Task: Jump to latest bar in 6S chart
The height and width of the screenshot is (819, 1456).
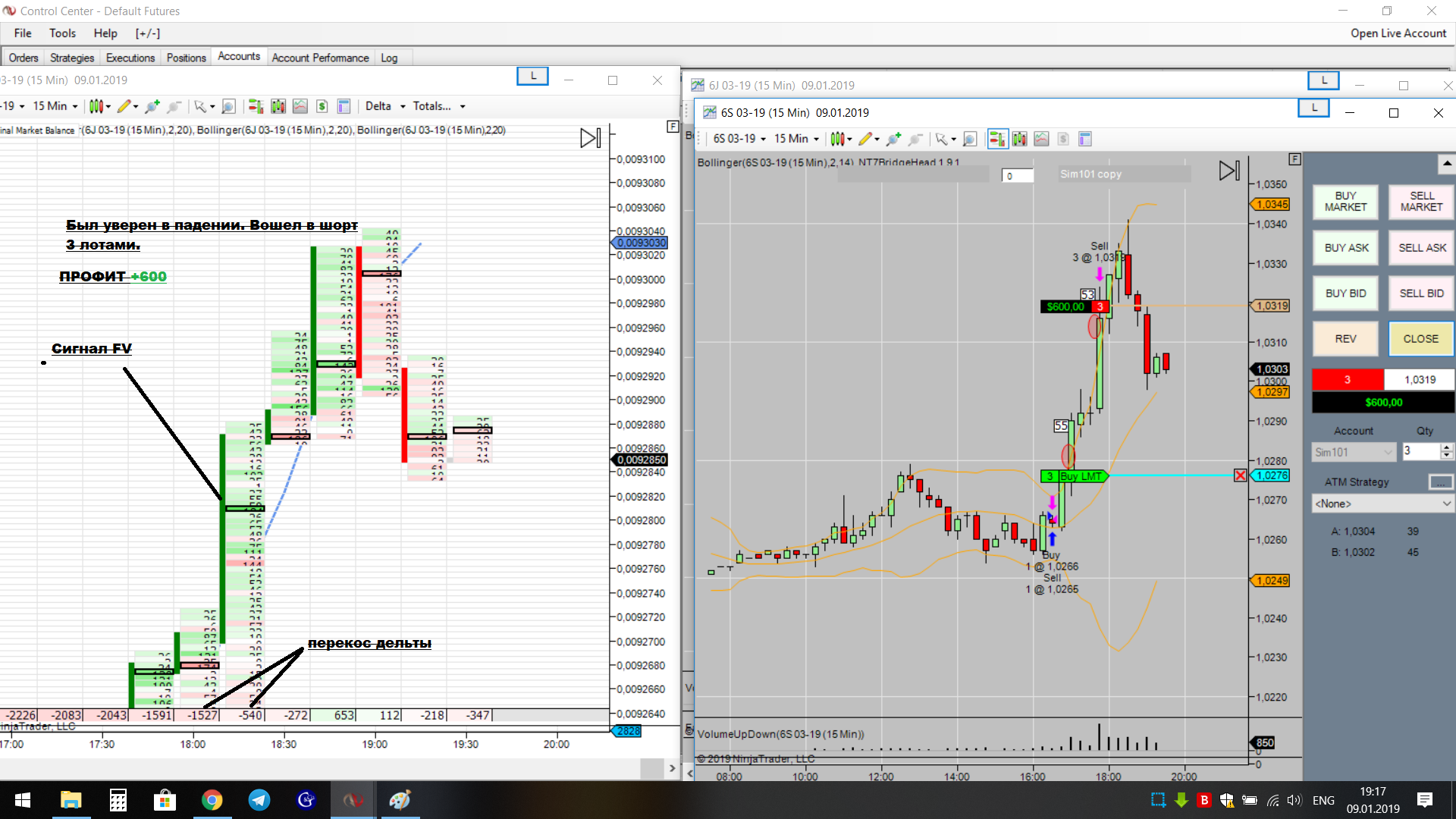Action: (x=1228, y=171)
